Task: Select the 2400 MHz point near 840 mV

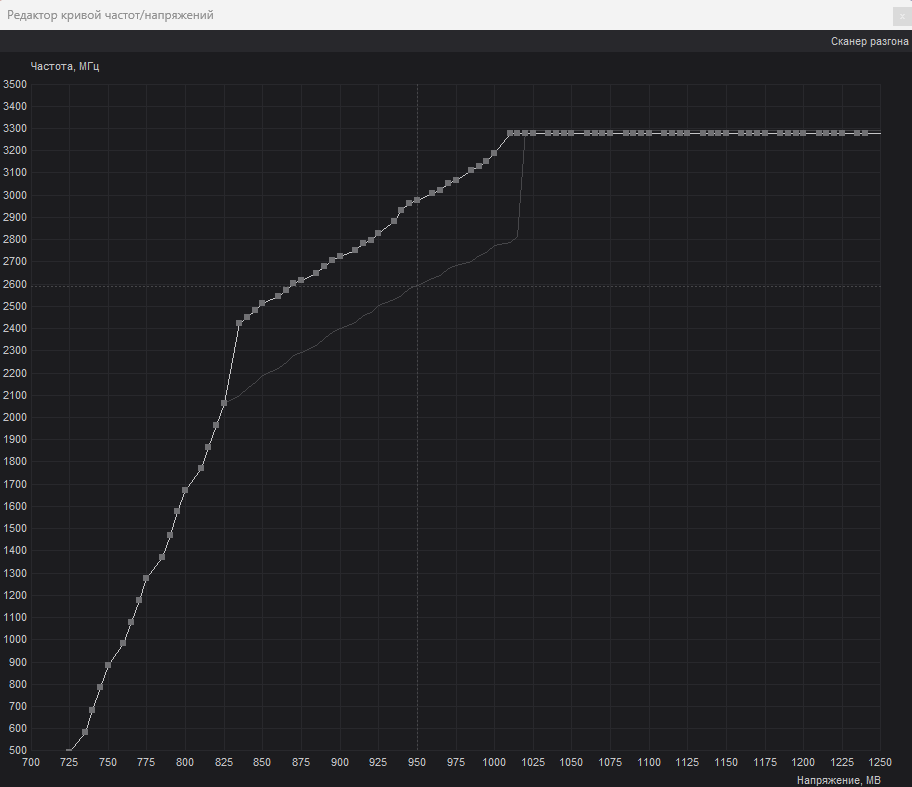Action: tap(240, 322)
